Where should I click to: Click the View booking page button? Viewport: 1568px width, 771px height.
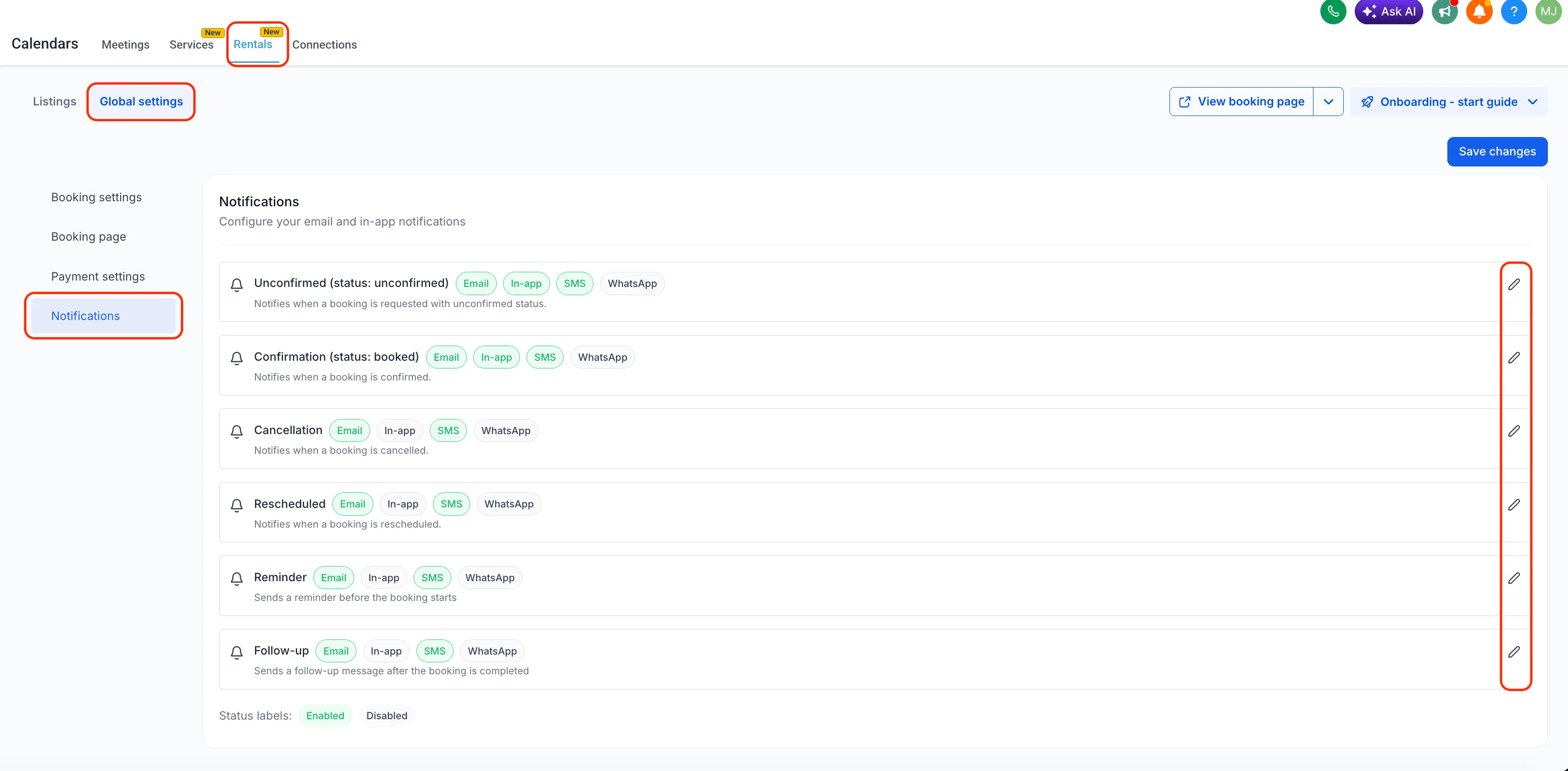1241,102
